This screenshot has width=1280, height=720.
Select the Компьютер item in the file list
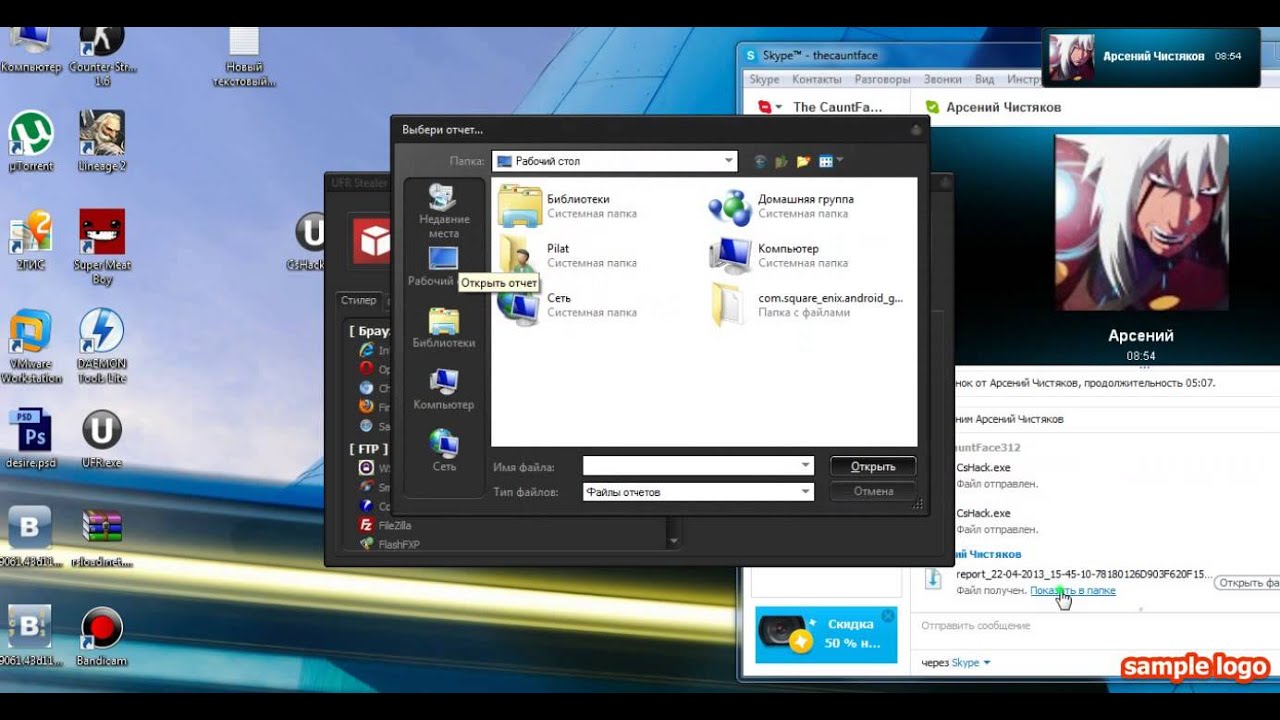pos(779,255)
